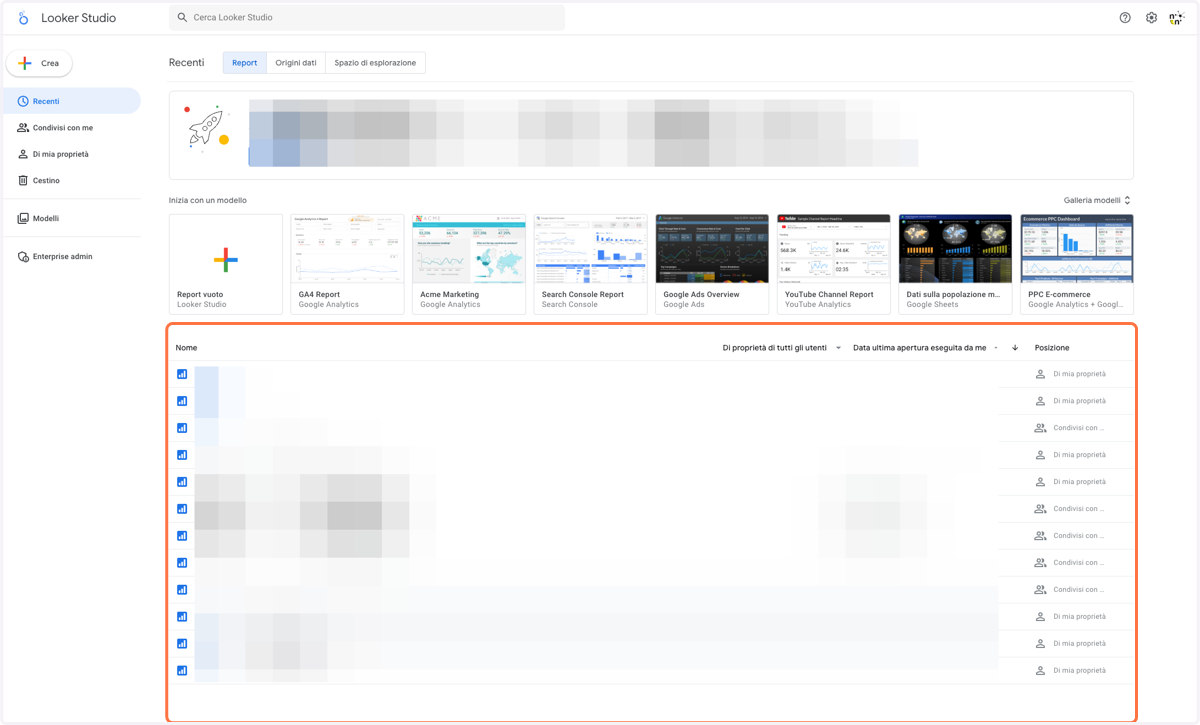Switch to Spazio di esplorazione tab
The height and width of the screenshot is (725, 1200).
[375, 63]
